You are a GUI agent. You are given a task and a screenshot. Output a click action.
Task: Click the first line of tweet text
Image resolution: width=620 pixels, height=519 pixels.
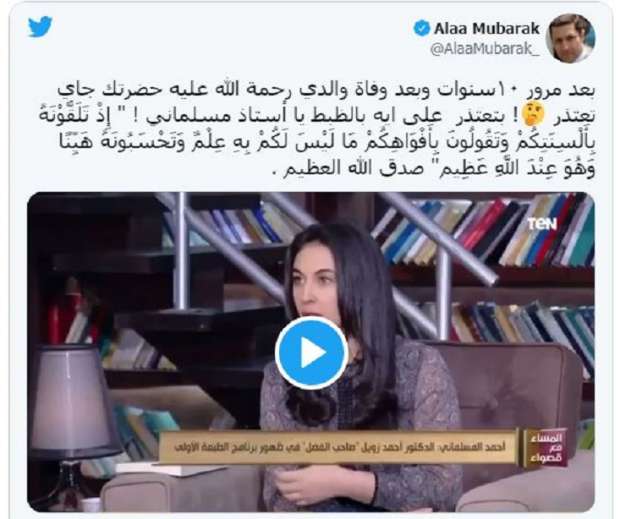pos(326,91)
